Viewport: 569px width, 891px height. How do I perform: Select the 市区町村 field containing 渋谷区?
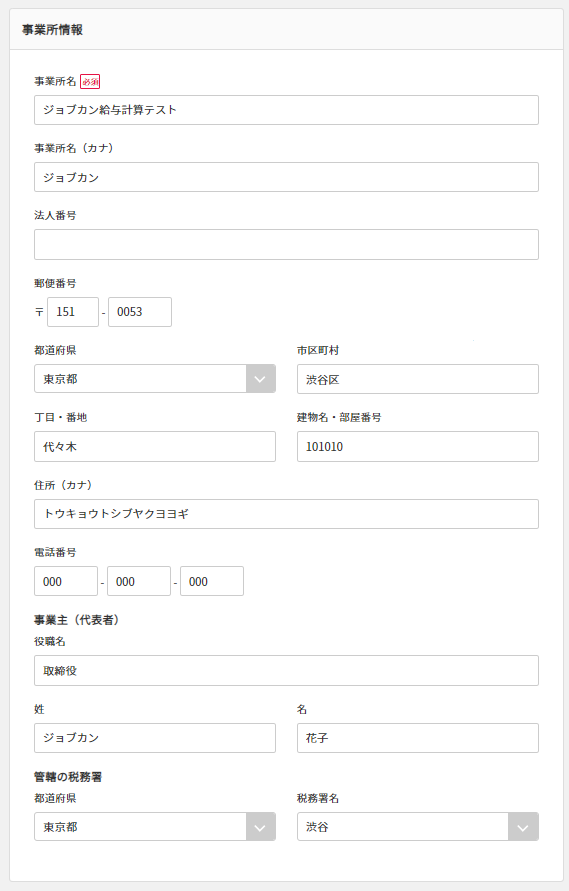417,379
